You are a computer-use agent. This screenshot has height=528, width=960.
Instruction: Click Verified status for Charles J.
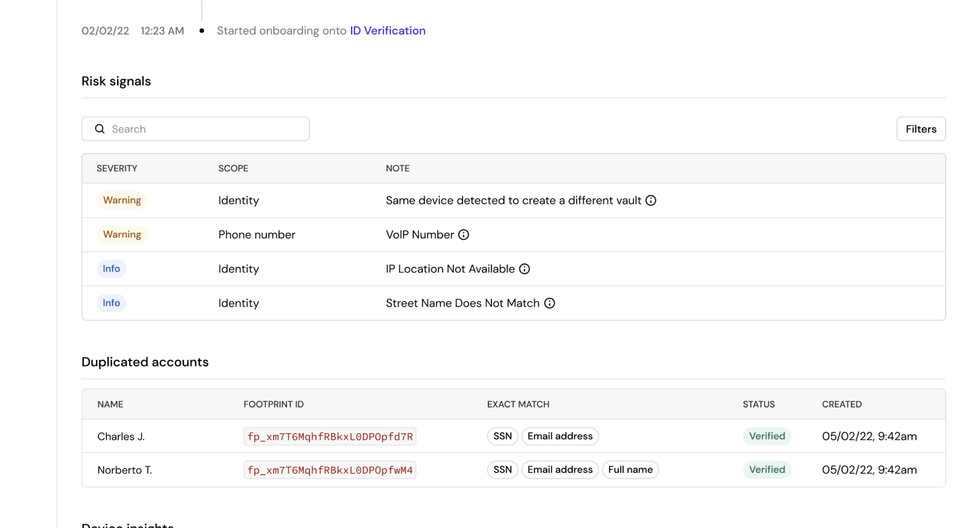pyautogui.click(x=767, y=436)
